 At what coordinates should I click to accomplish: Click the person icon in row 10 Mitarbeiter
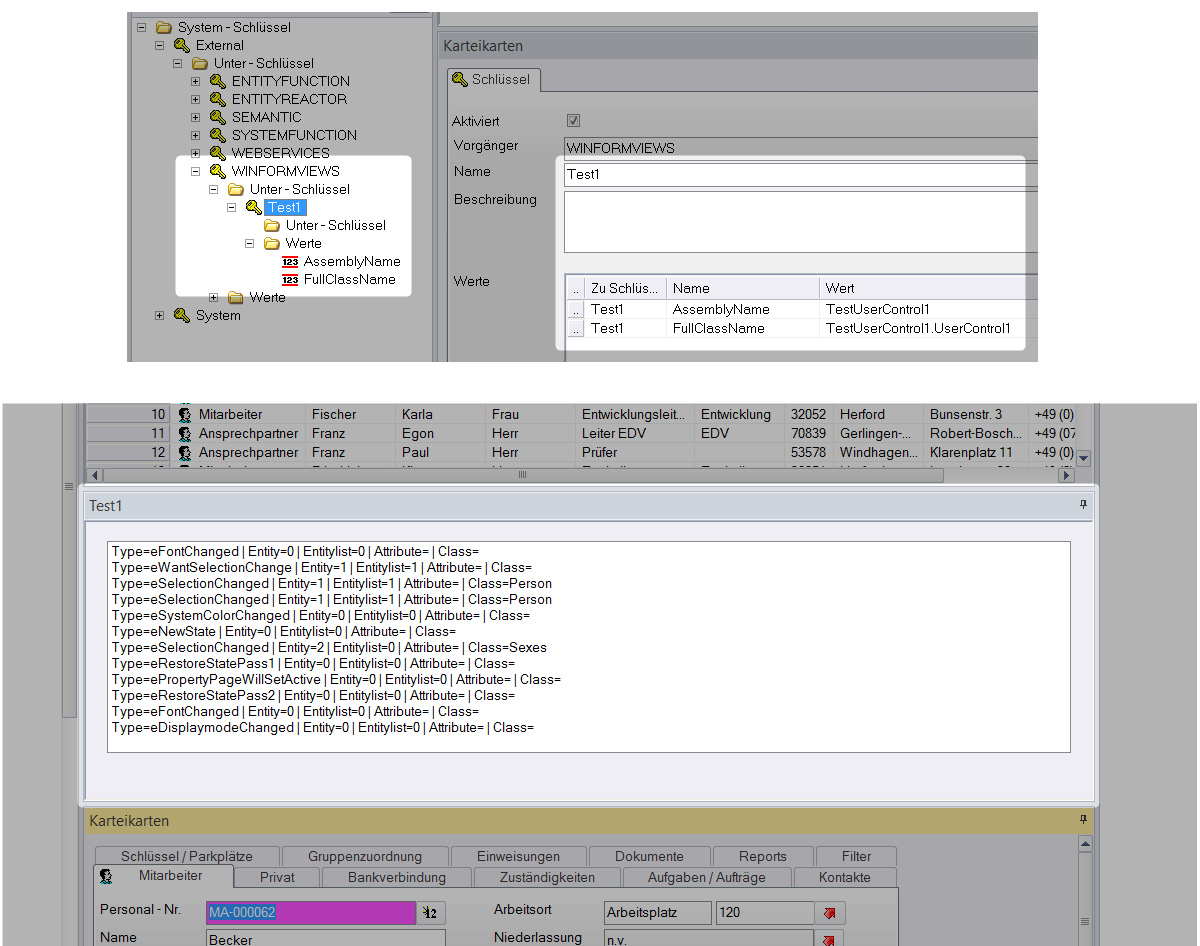pos(185,414)
